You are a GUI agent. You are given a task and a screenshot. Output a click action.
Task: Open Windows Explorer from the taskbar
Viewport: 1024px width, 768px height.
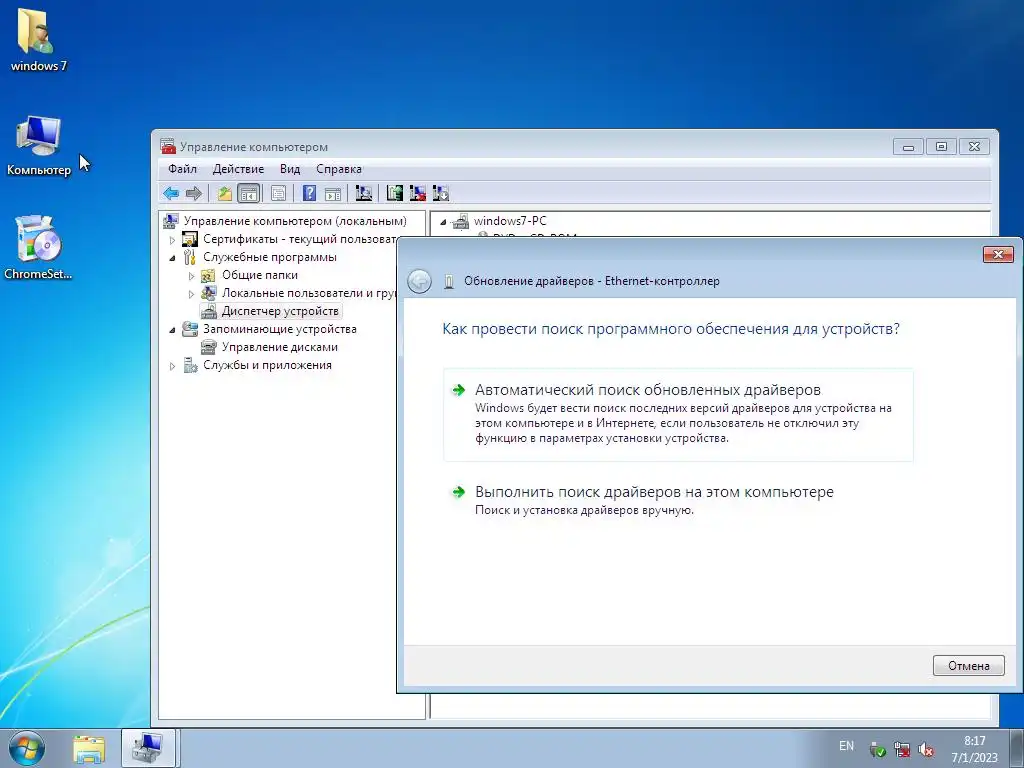point(89,749)
